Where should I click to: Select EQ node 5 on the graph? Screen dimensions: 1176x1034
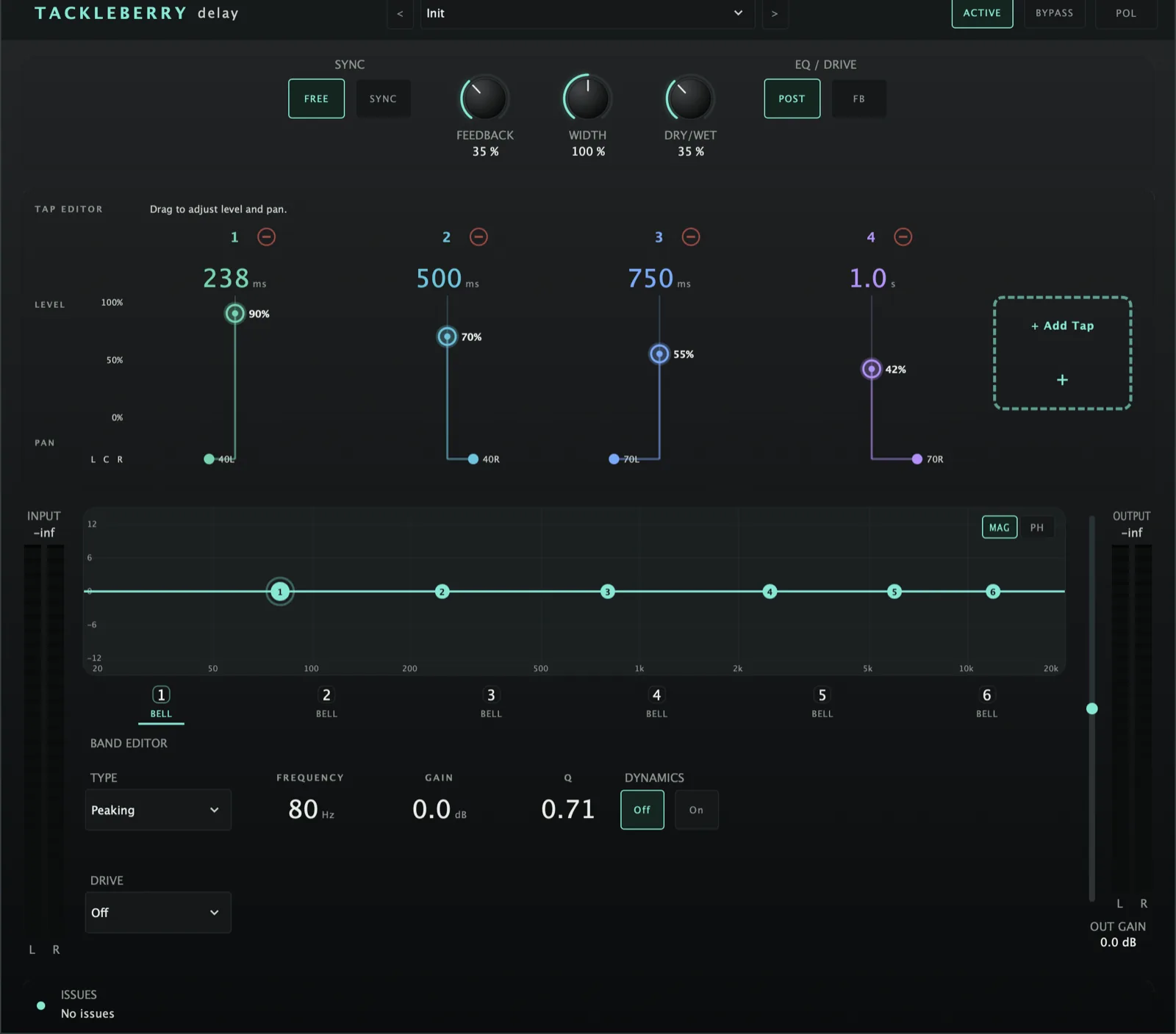pos(894,592)
